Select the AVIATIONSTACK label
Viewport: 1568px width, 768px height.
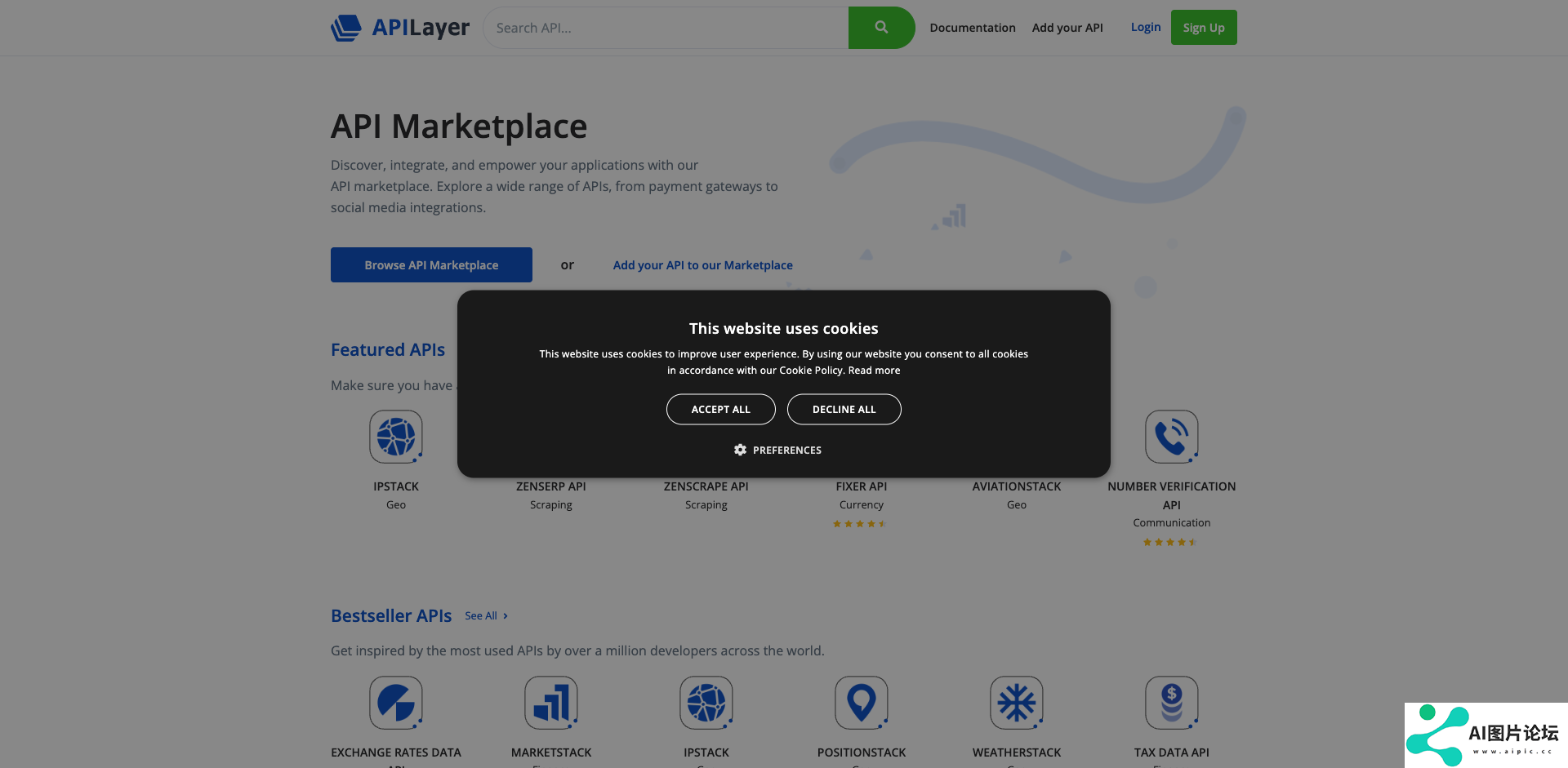point(1017,486)
